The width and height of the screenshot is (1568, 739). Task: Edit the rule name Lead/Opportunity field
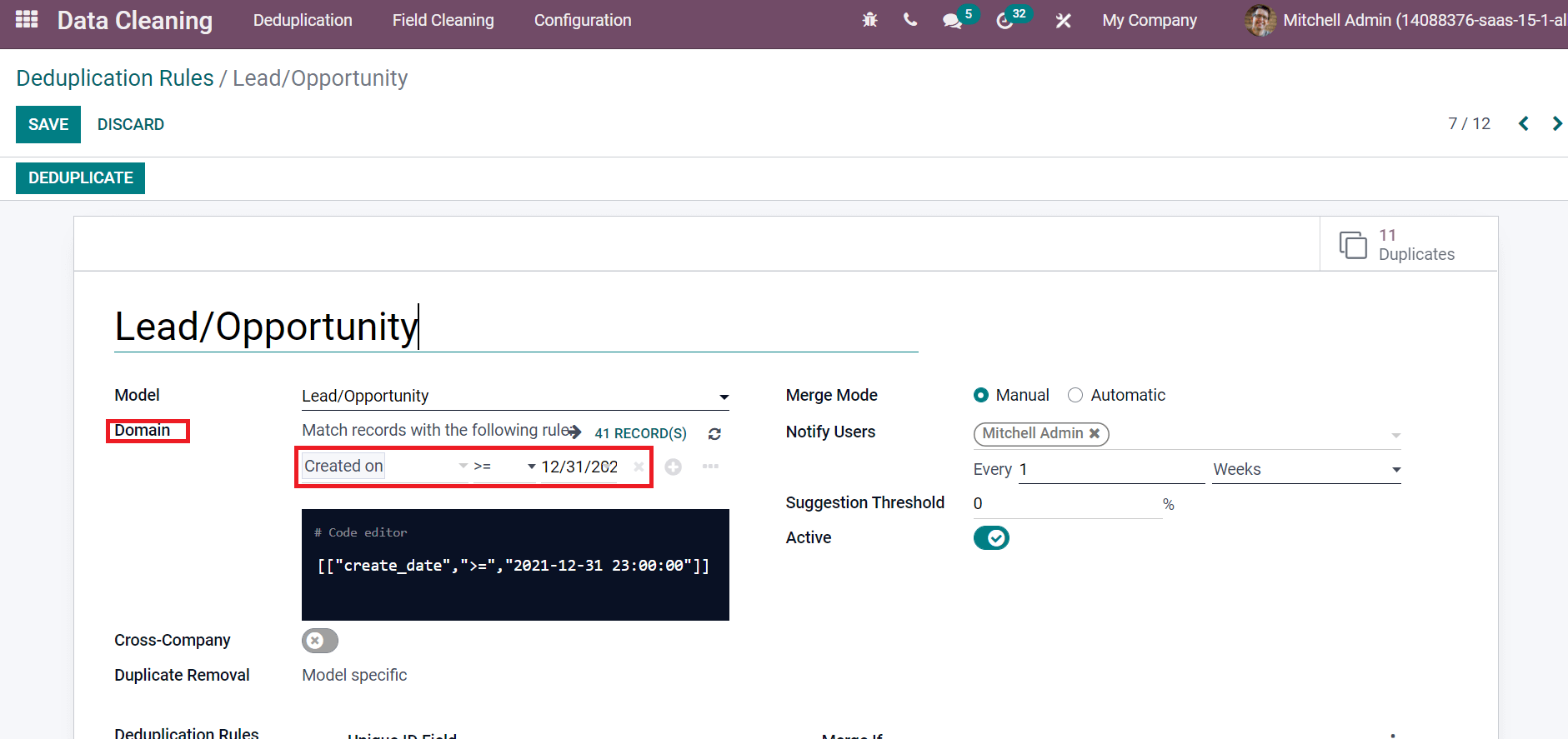(x=516, y=326)
